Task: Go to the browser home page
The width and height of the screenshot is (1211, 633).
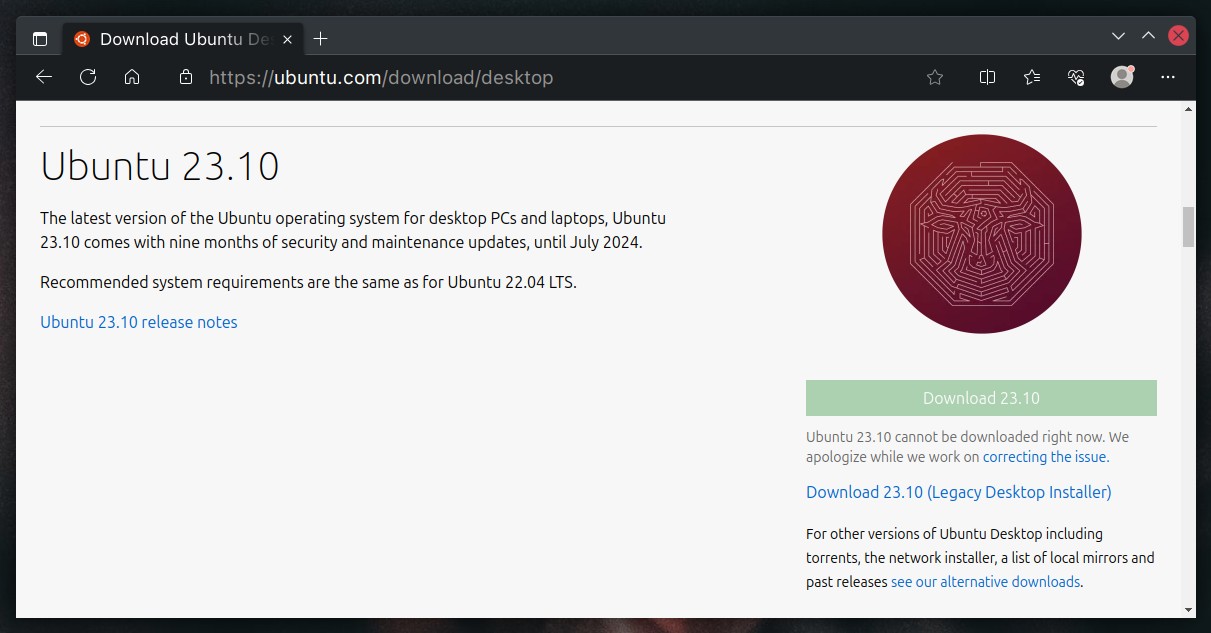Action: click(132, 77)
